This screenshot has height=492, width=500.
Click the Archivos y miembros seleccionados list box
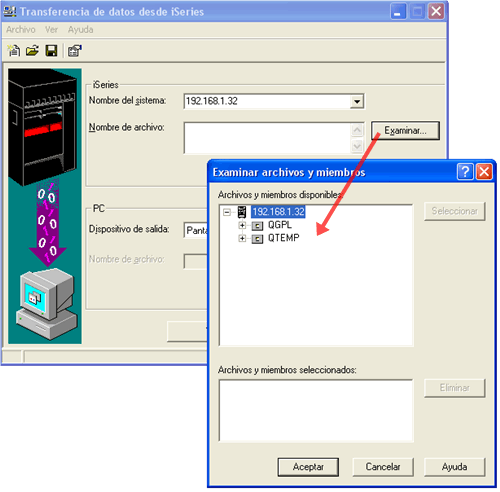316,411
